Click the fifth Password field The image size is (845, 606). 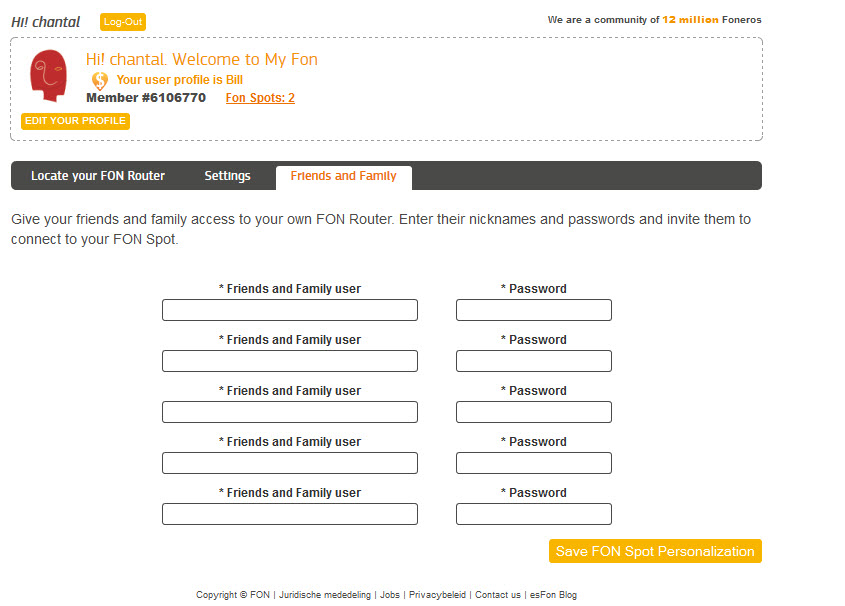pyautogui.click(x=533, y=514)
